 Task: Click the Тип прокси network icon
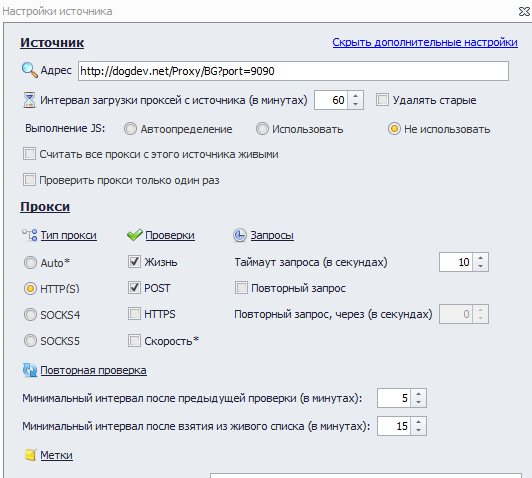coord(30,235)
